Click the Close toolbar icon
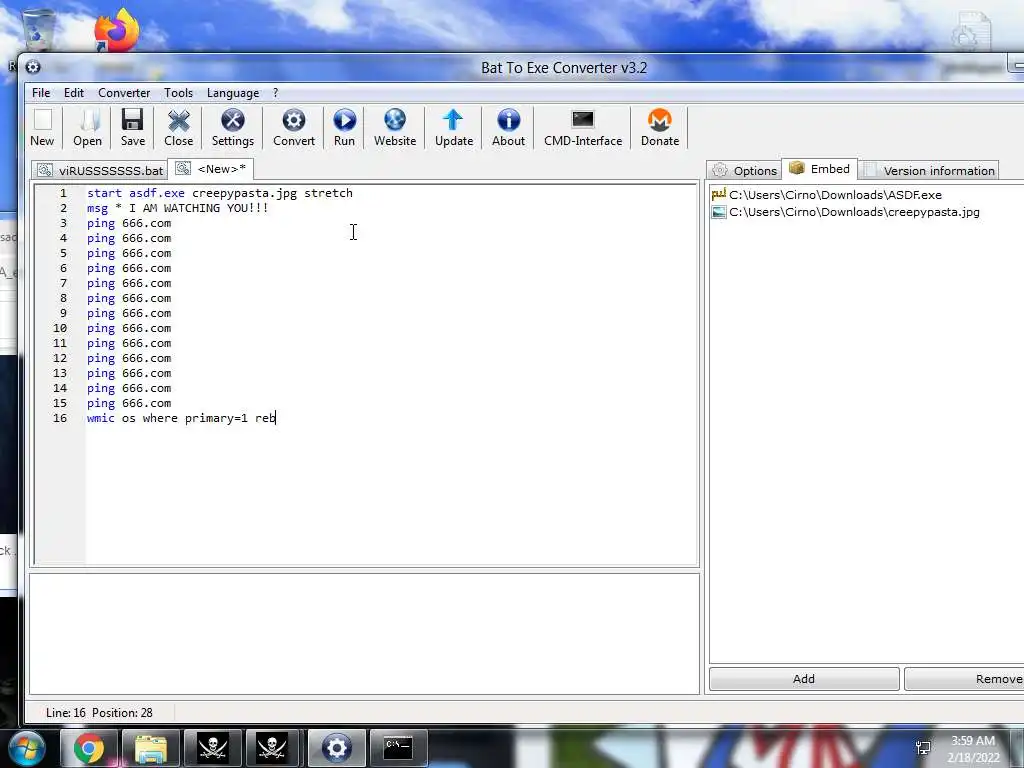Image resolution: width=1024 pixels, height=768 pixels. click(x=178, y=128)
